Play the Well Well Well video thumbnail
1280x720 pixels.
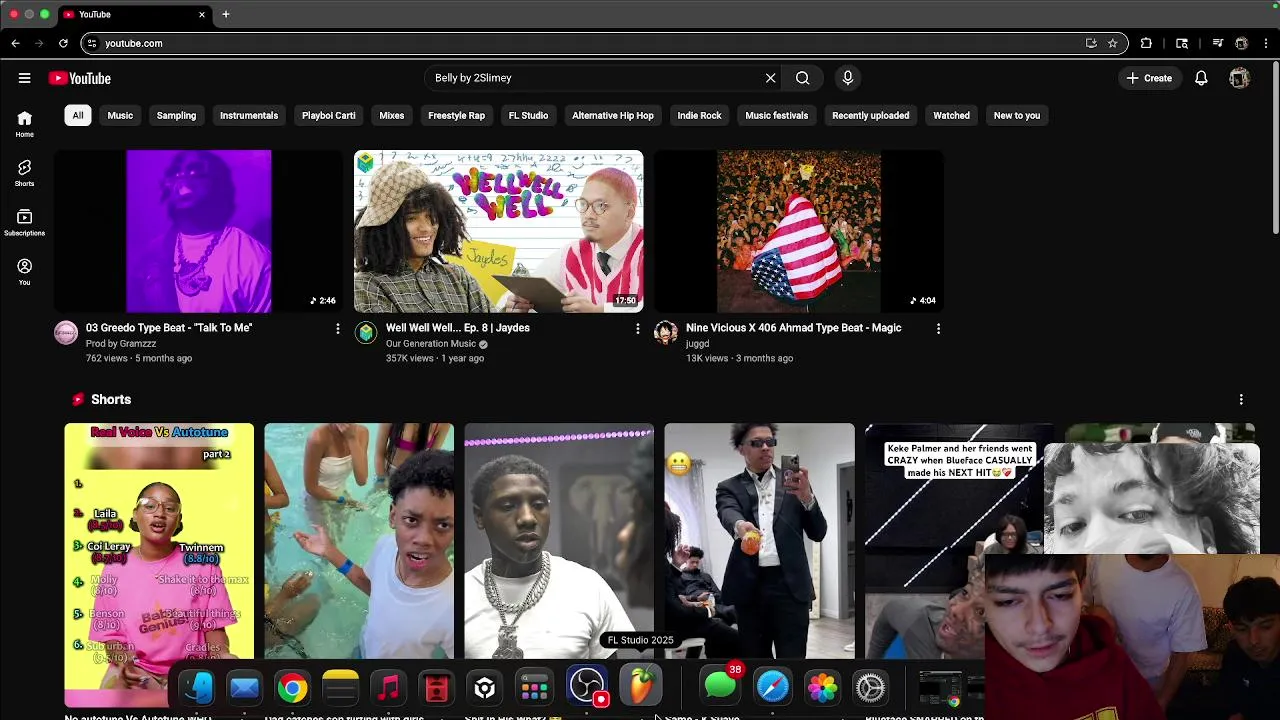click(498, 231)
